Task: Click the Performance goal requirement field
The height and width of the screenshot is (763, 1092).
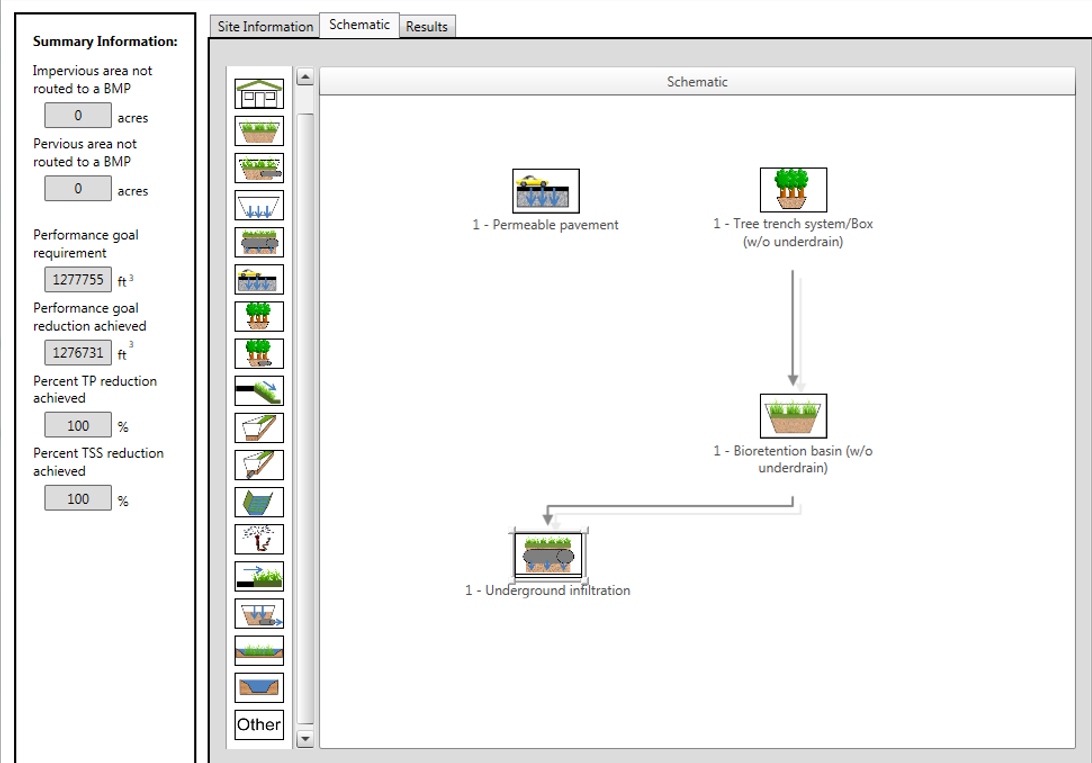Action: tap(77, 280)
